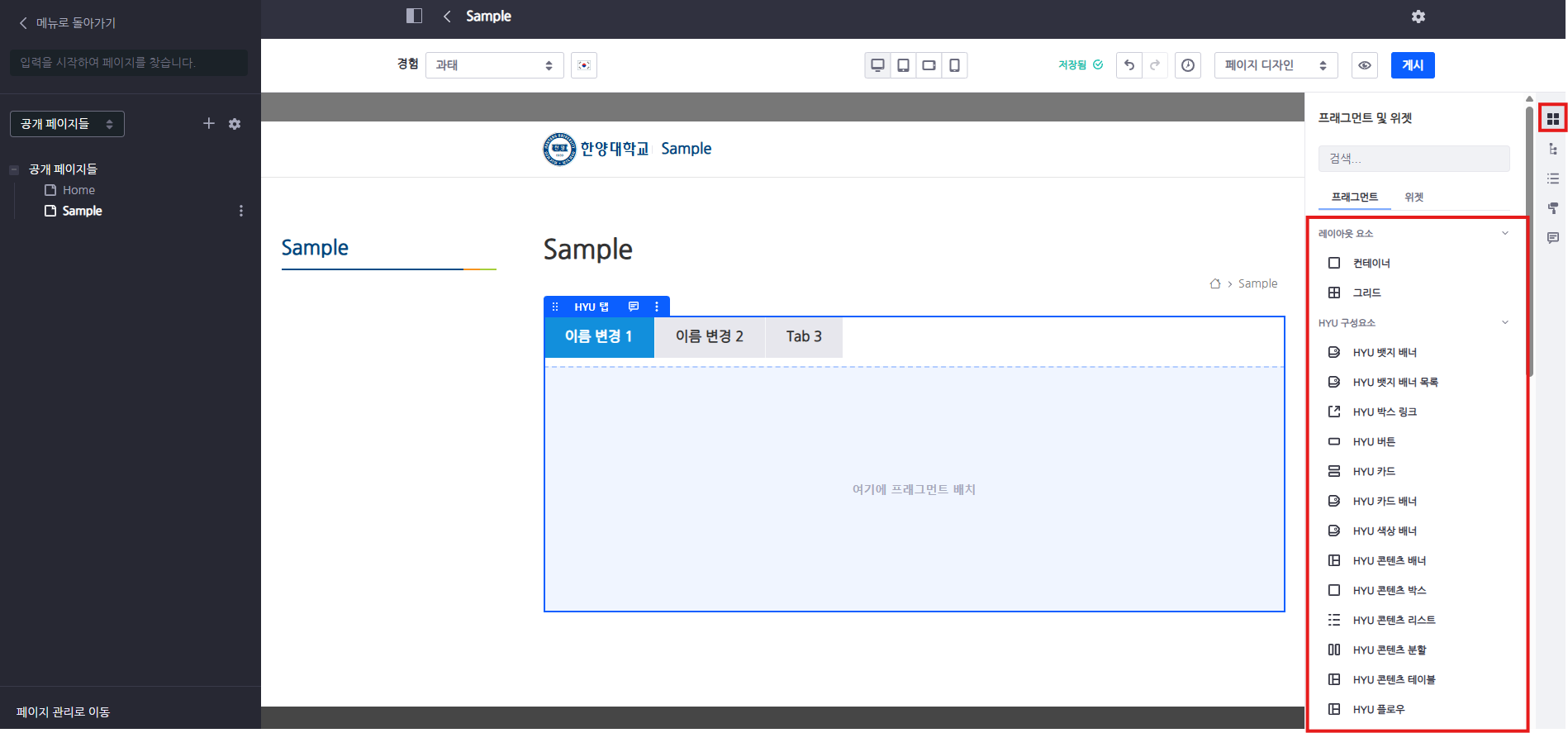The width and height of the screenshot is (1568, 733).
Task: Open the page design options paint-roller icon
Action: click(x=1553, y=208)
